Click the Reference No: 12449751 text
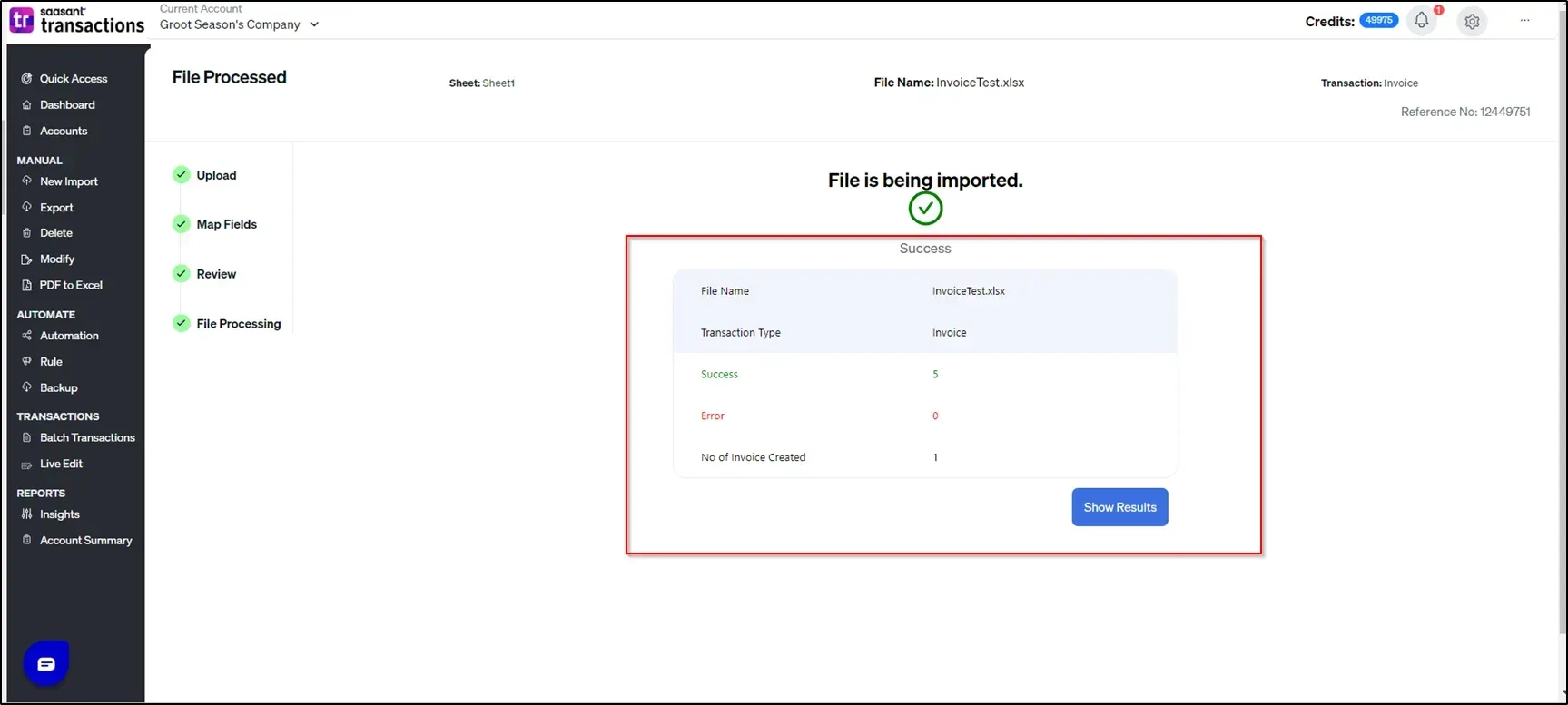This screenshot has width=1568, height=705. tap(1465, 112)
